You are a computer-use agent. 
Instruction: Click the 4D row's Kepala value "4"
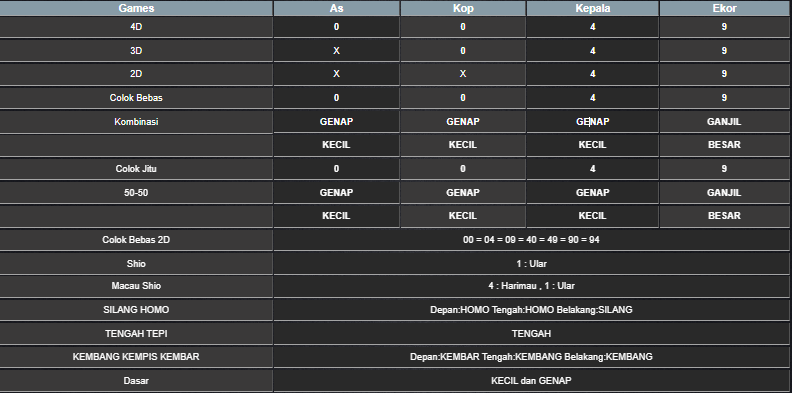point(592,27)
